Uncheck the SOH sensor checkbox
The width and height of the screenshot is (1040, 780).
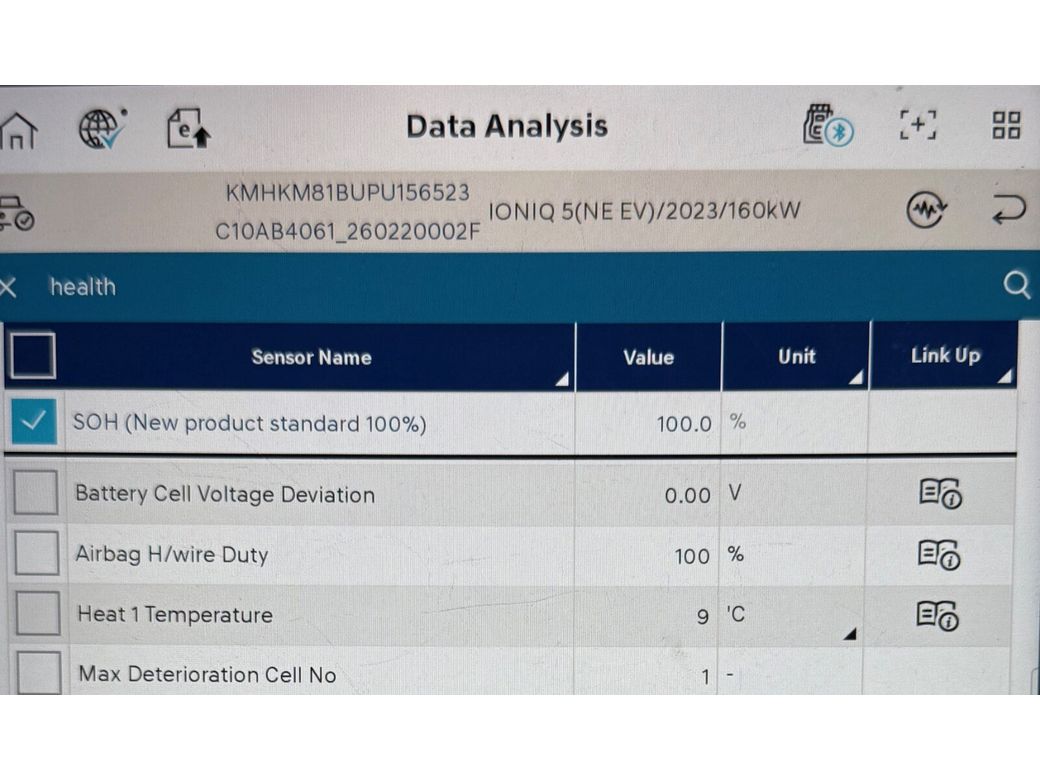pyautogui.click(x=35, y=423)
